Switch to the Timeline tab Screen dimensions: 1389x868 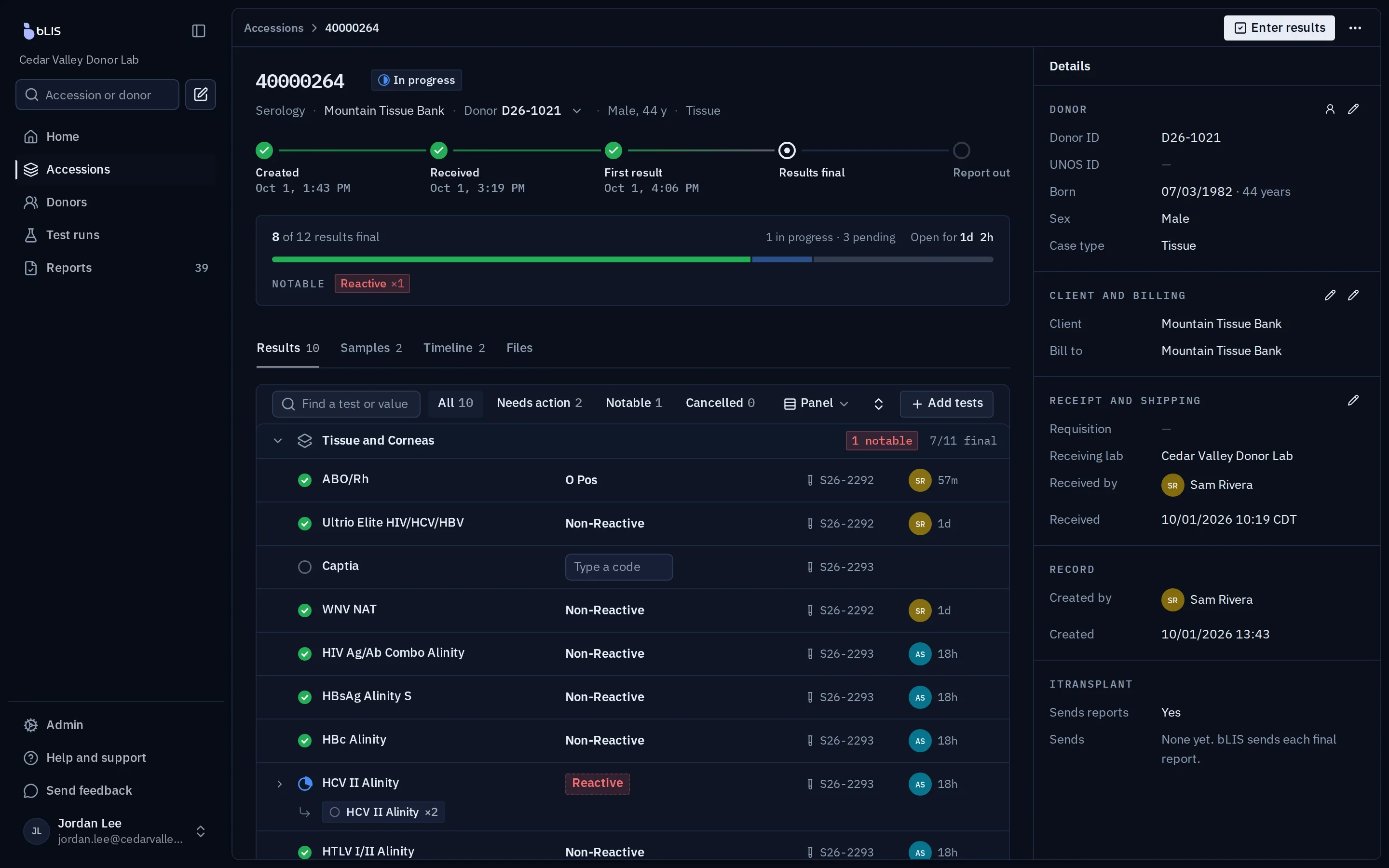(x=454, y=348)
